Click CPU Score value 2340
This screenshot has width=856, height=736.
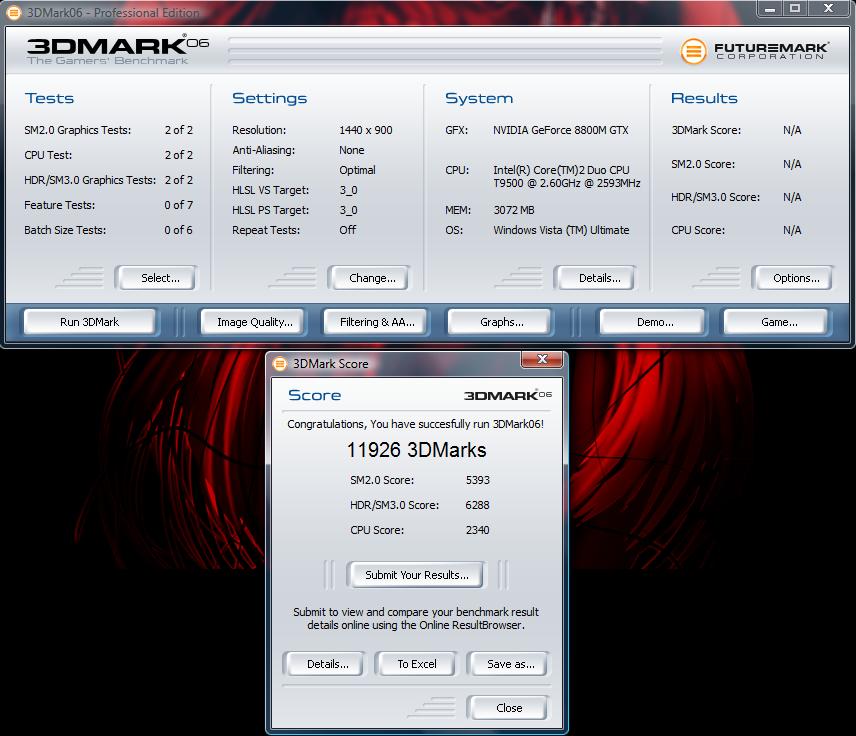pyautogui.click(x=477, y=530)
